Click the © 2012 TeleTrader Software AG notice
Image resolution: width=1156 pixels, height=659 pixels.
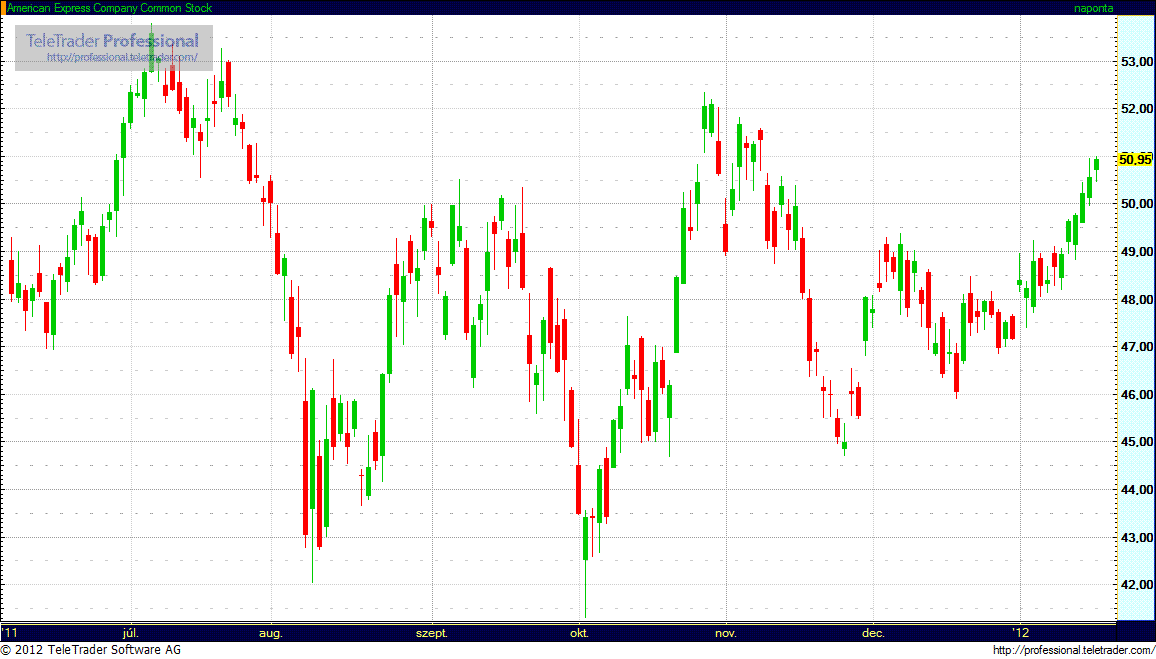tap(91, 650)
